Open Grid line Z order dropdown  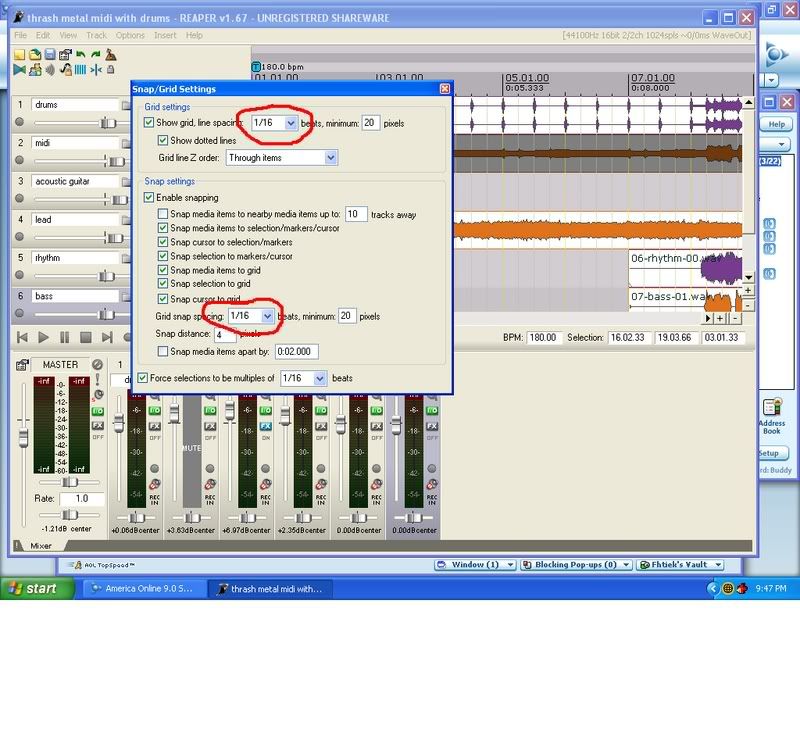[331, 158]
